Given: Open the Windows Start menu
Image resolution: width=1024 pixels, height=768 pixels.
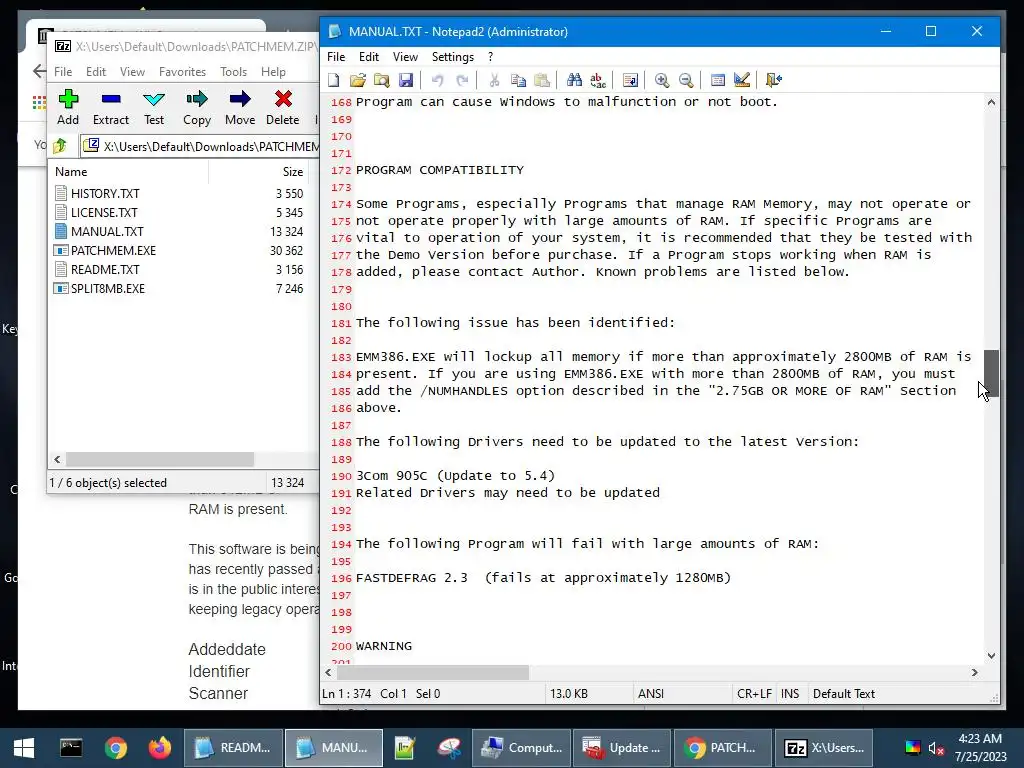Looking at the screenshot, I should click(x=24, y=748).
